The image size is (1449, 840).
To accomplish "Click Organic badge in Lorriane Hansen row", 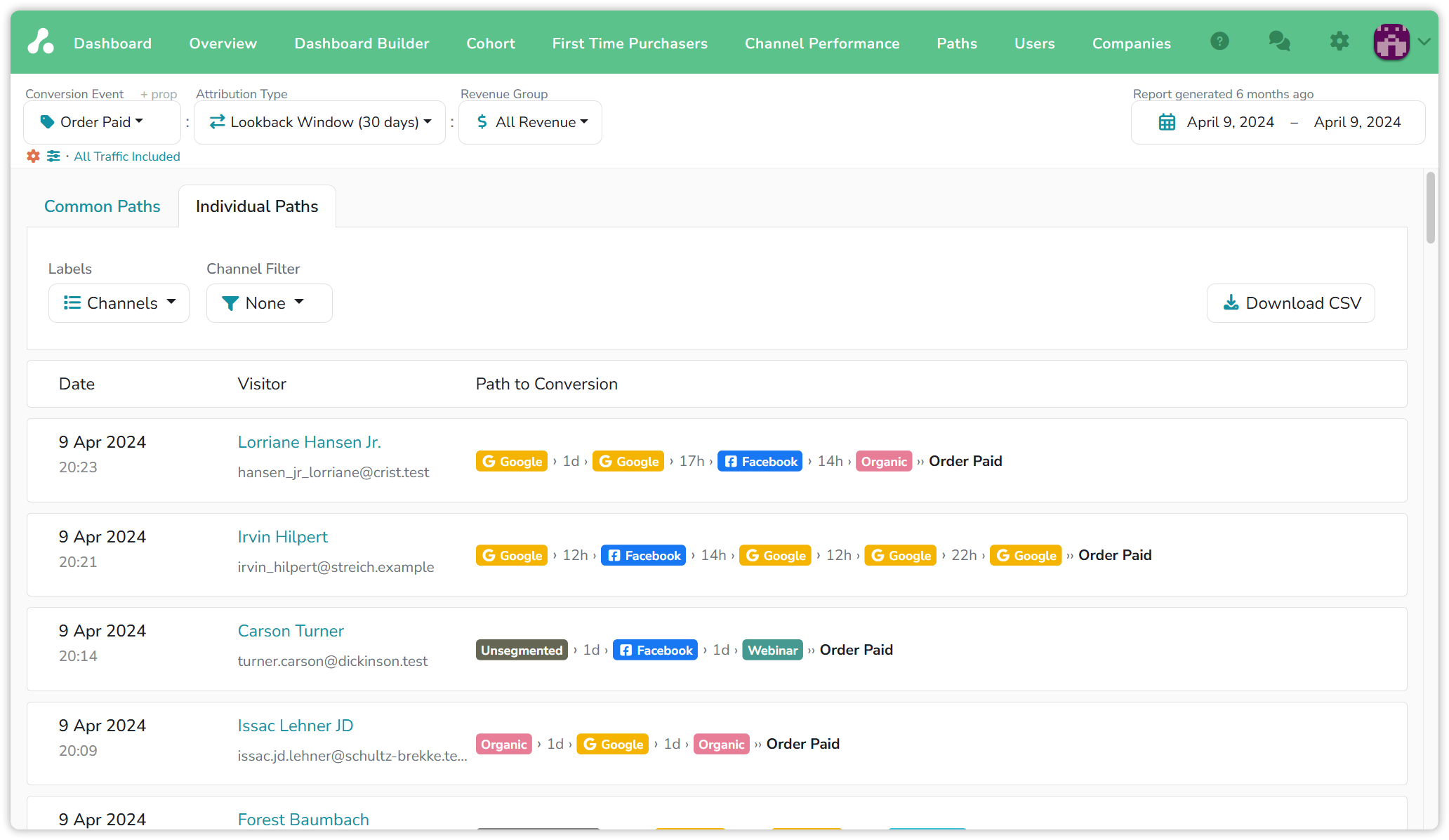I will click(x=884, y=461).
